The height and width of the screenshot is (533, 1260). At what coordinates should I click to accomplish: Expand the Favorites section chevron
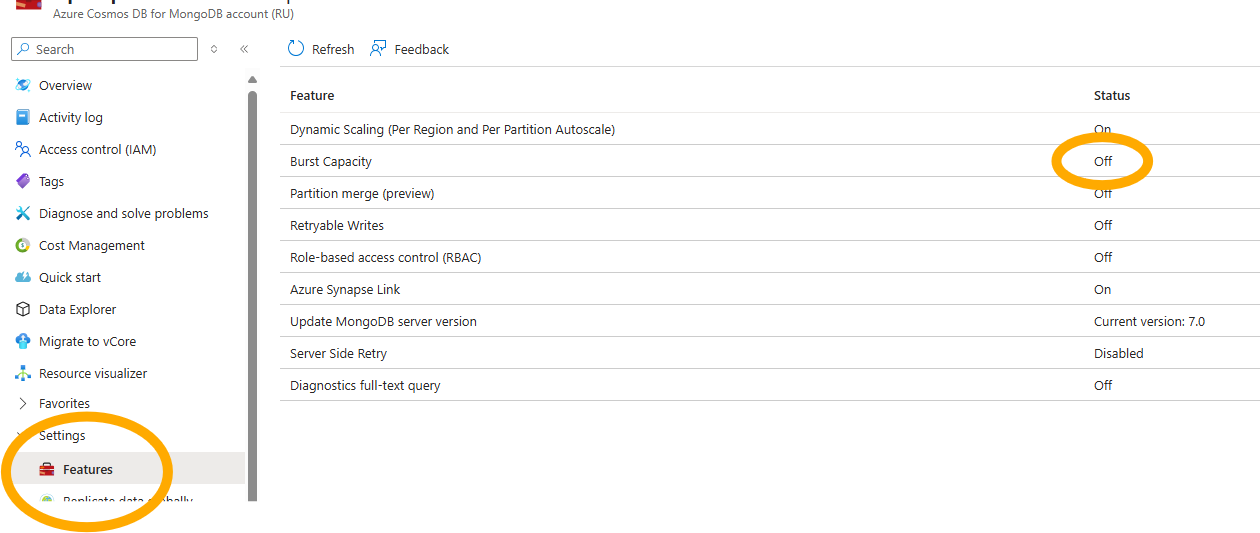[23, 403]
